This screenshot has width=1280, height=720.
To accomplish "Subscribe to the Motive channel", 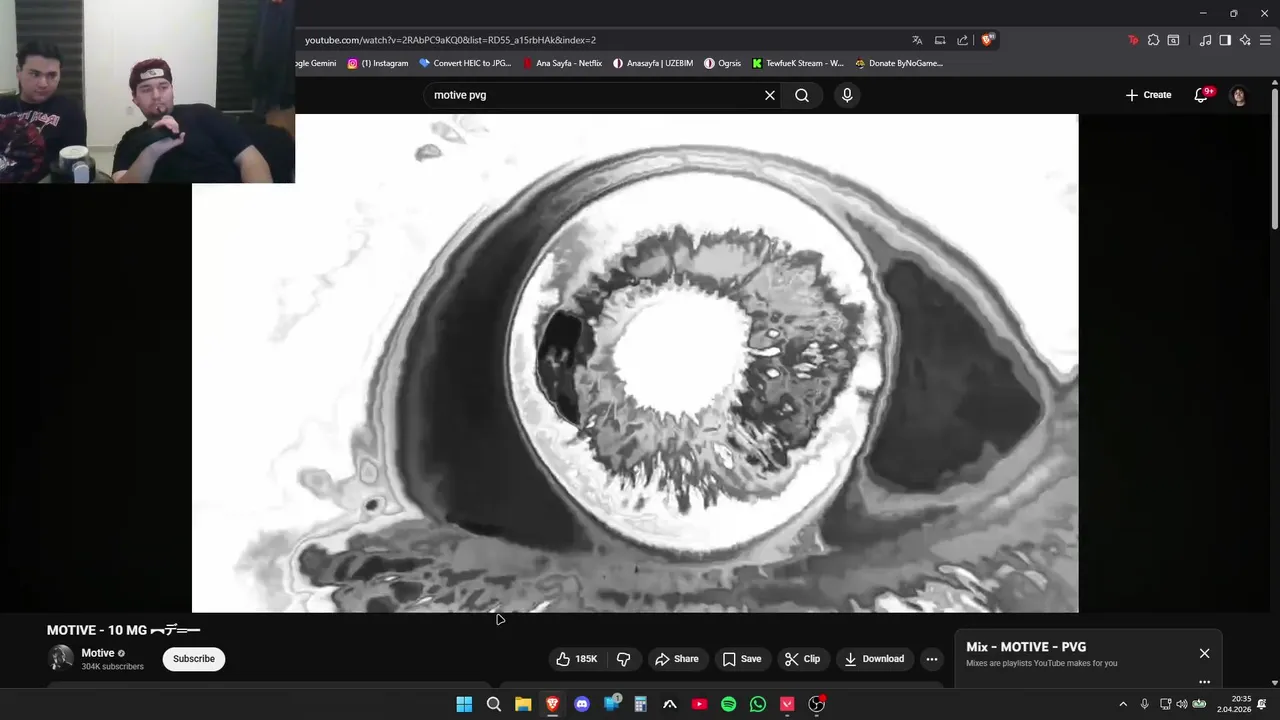I will tap(194, 659).
